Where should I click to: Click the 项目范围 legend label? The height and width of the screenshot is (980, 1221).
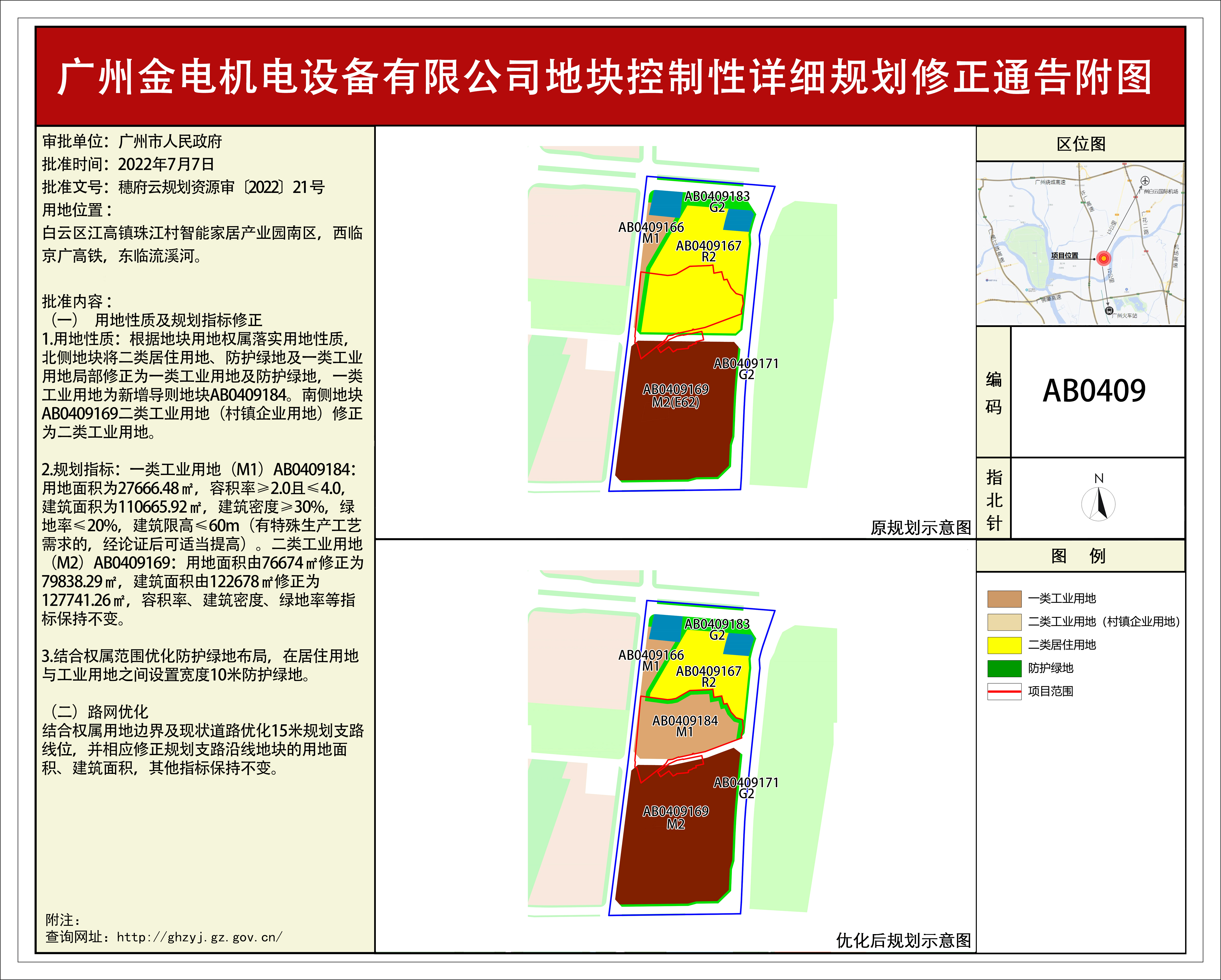1051,692
